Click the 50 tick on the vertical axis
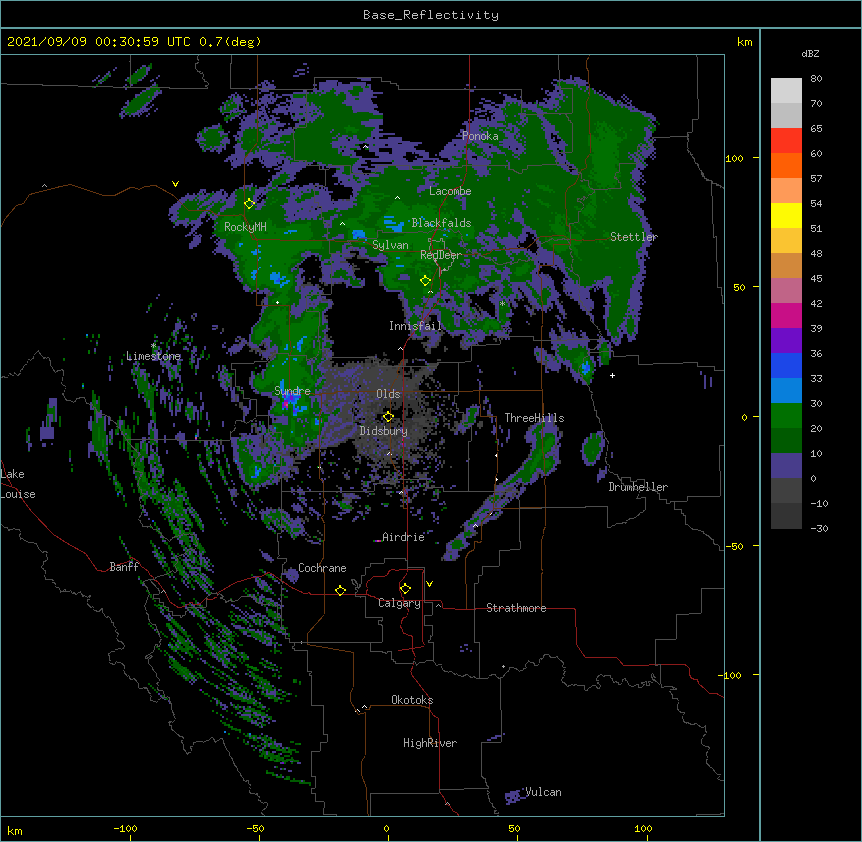Viewport: 862px width, 842px height. pos(739,287)
